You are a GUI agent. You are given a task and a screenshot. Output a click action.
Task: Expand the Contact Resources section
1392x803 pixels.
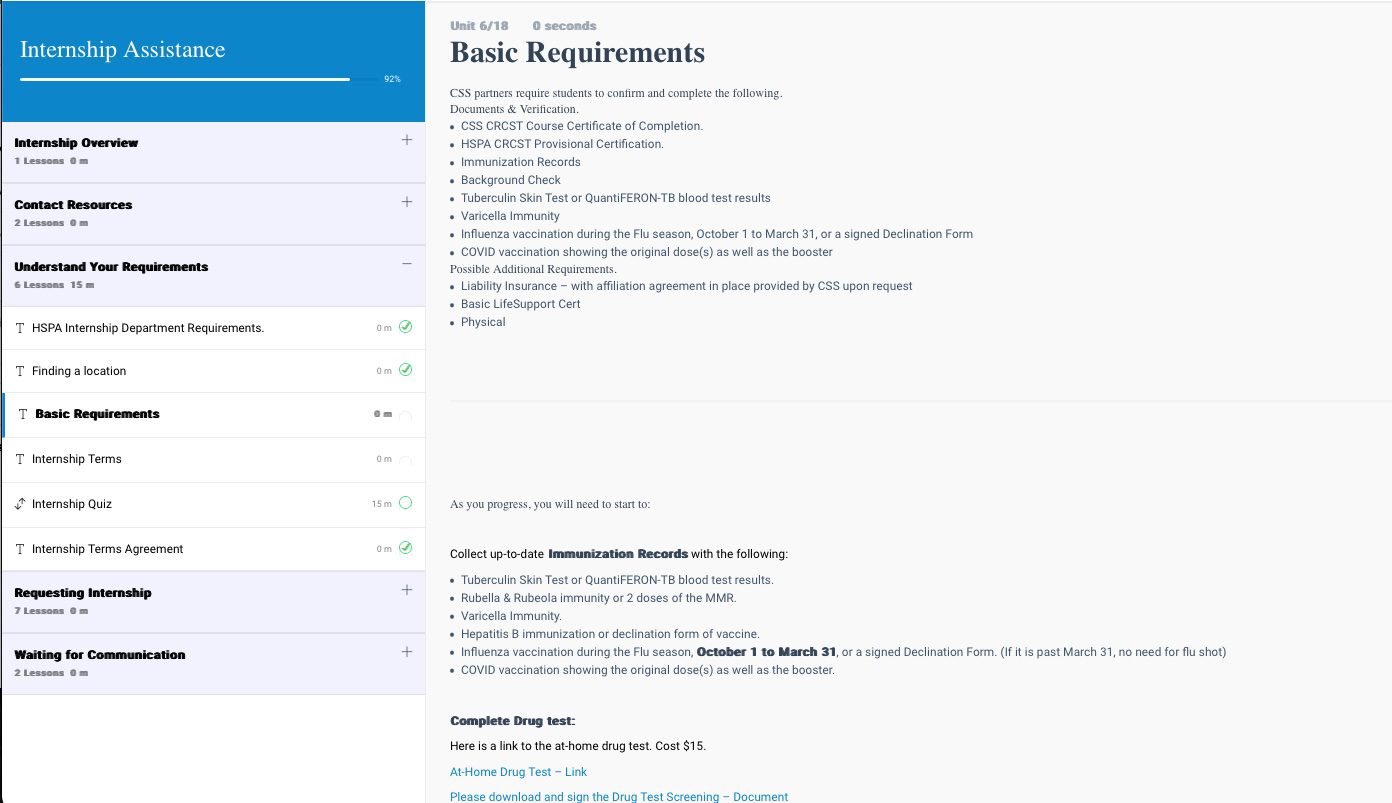[x=406, y=202]
